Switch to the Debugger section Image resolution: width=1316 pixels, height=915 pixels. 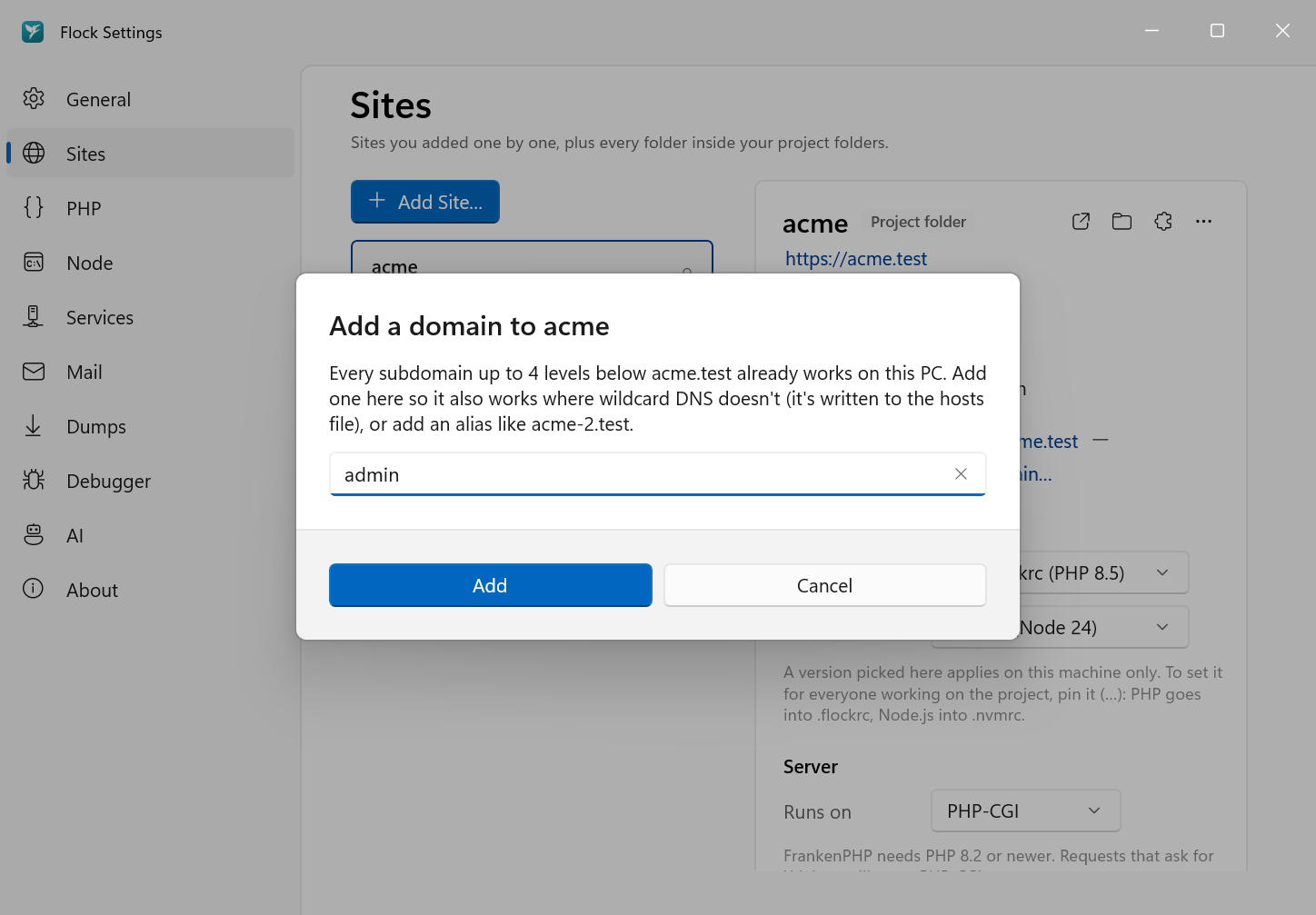[x=150, y=481]
